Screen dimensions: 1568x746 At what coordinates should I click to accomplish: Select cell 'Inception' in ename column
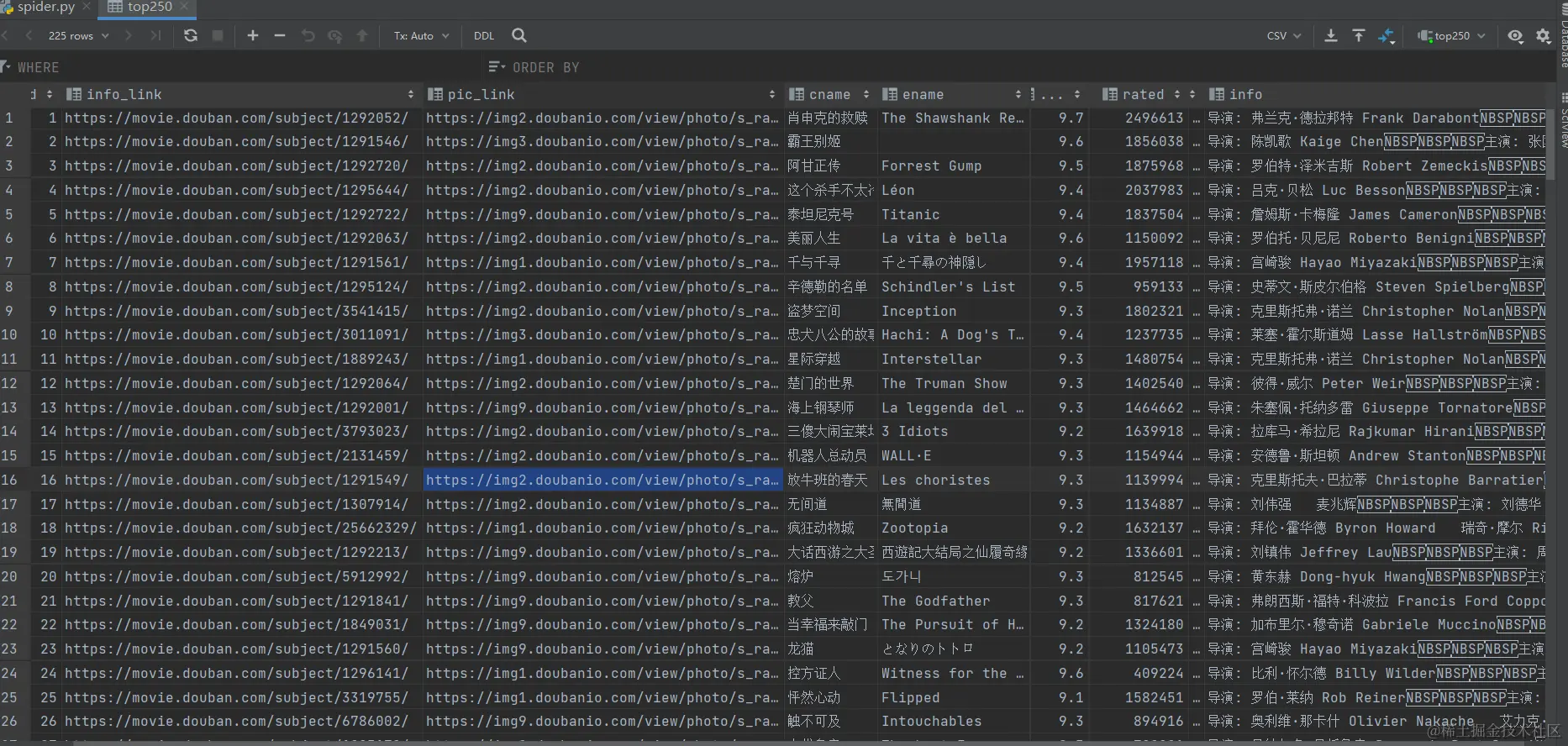953,311
